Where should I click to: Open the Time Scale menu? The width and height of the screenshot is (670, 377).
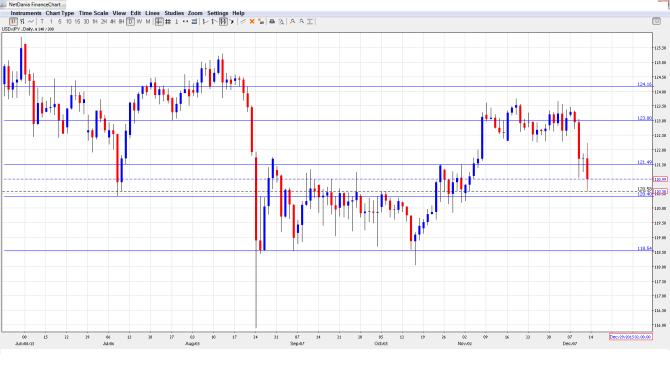(x=94, y=13)
